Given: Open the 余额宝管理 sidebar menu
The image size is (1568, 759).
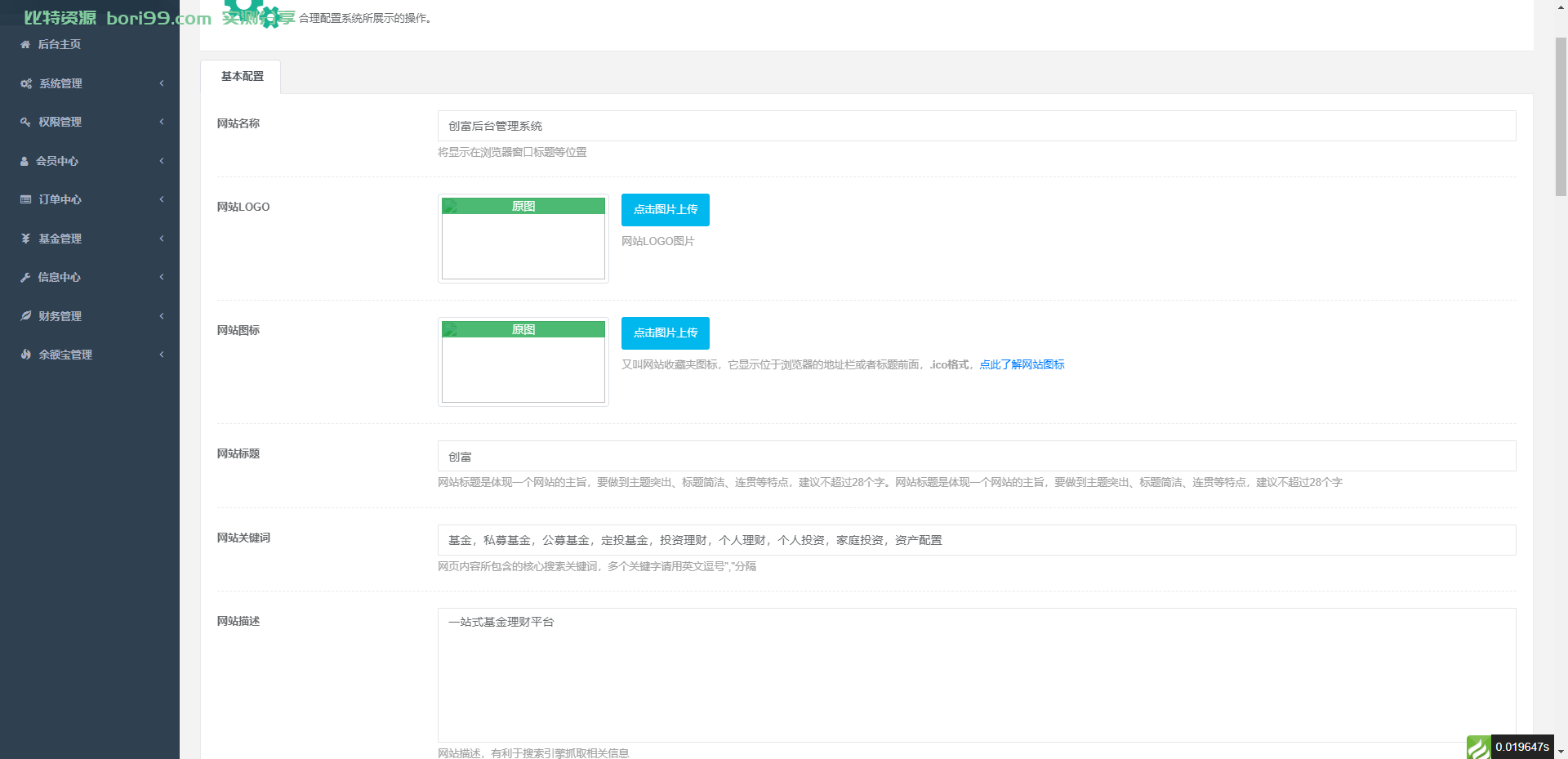Looking at the screenshot, I should [x=90, y=355].
